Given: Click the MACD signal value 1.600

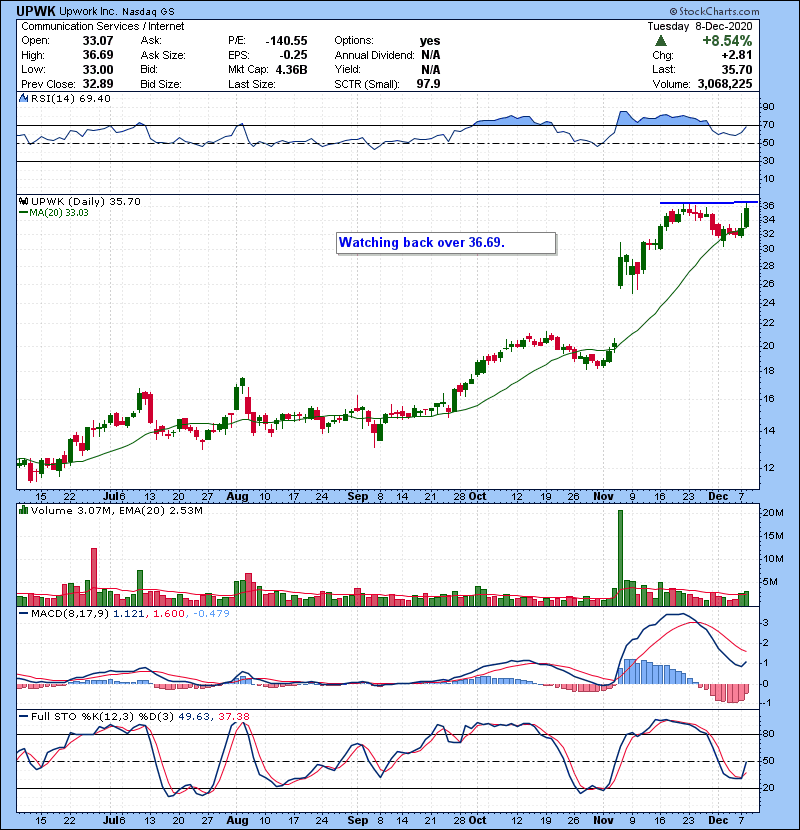Looking at the screenshot, I should click(x=169, y=614).
